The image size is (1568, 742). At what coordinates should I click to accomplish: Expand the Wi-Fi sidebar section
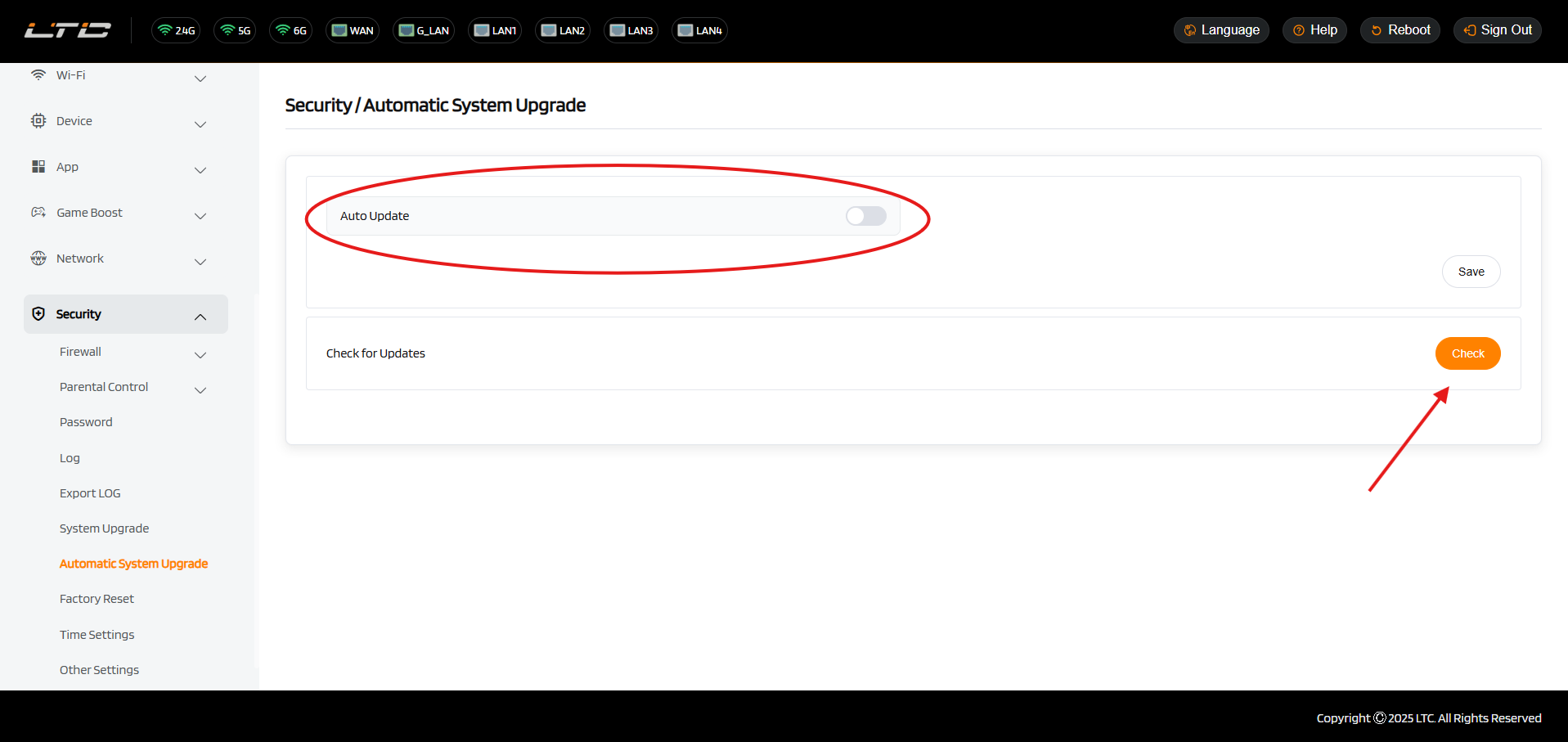[x=119, y=76]
